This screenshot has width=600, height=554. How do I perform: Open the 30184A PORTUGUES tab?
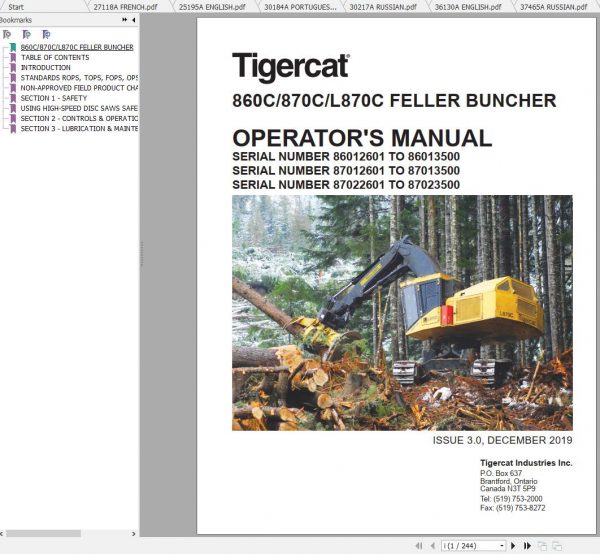coord(300,7)
